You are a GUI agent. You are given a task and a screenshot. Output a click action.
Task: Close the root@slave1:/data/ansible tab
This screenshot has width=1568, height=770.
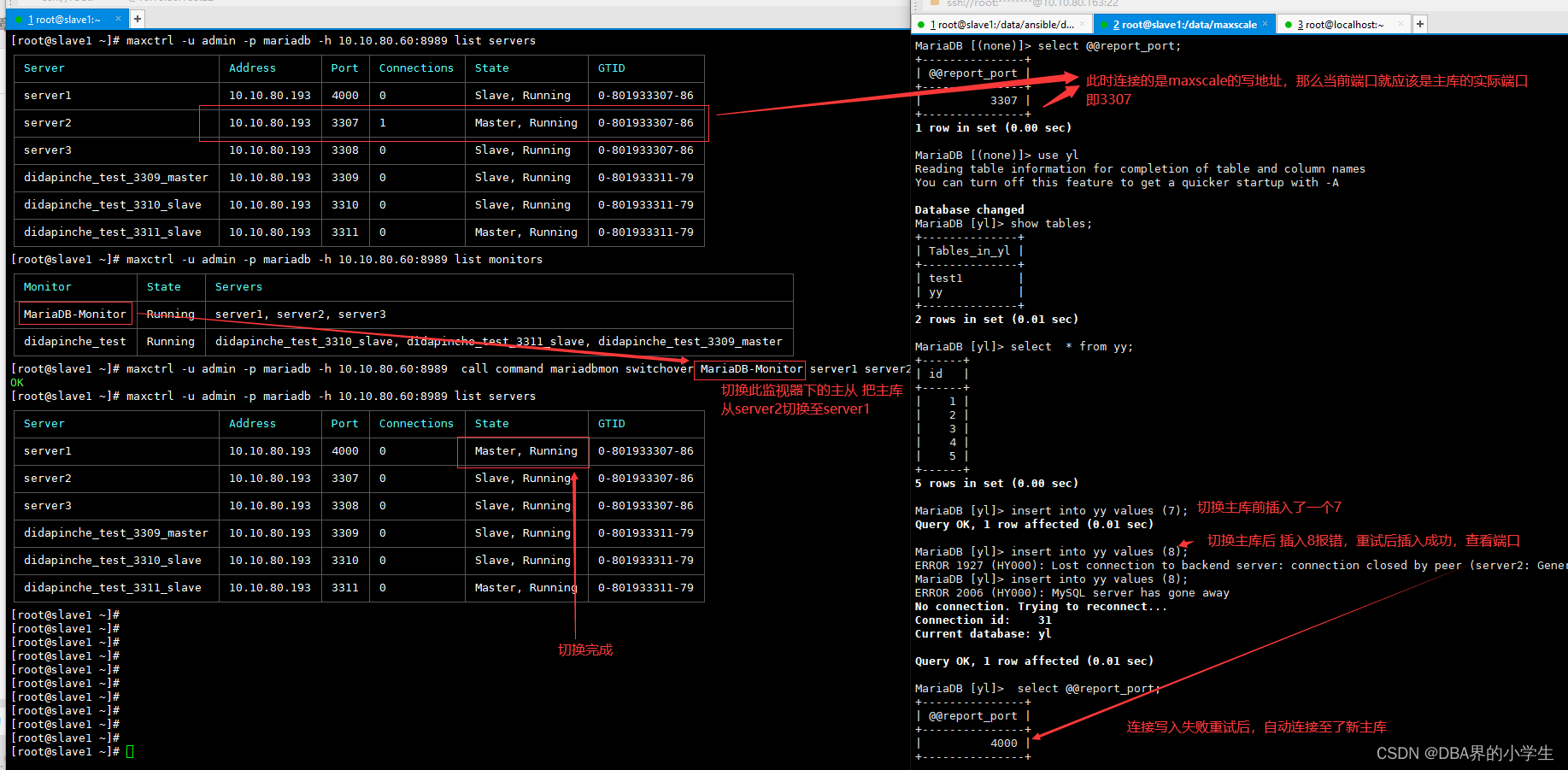click(x=1082, y=24)
